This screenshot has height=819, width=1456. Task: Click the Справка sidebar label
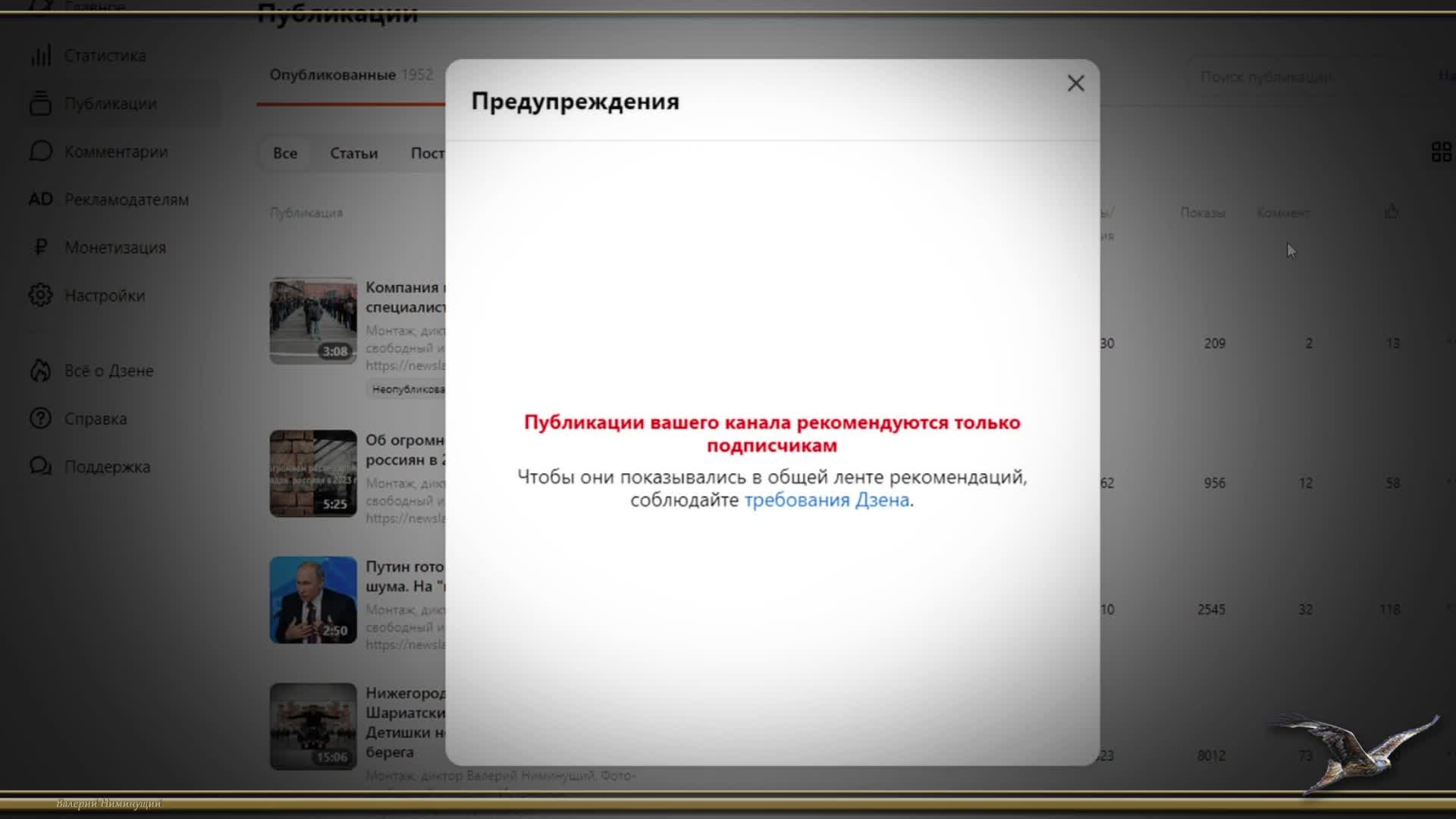(96, 419)
